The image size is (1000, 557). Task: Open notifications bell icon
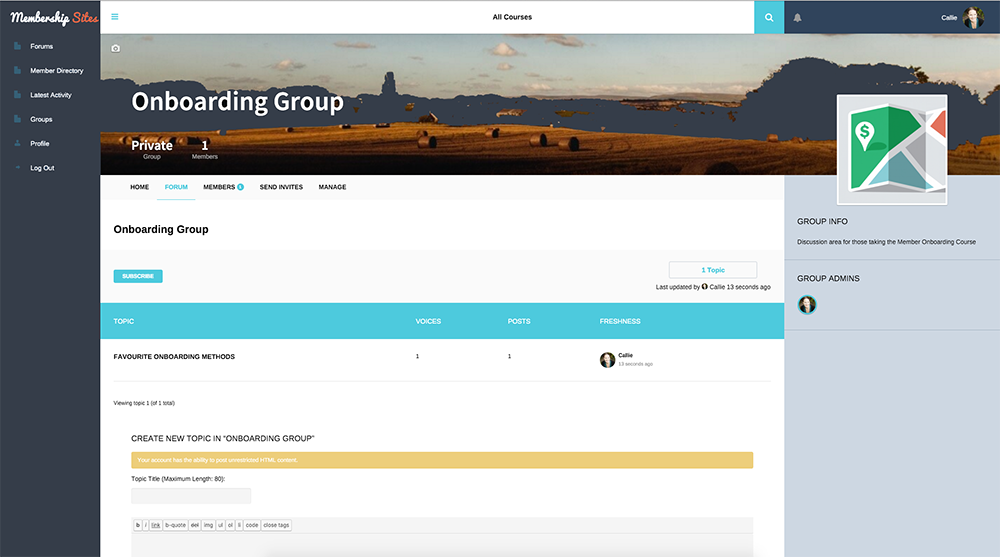(797, 18)
